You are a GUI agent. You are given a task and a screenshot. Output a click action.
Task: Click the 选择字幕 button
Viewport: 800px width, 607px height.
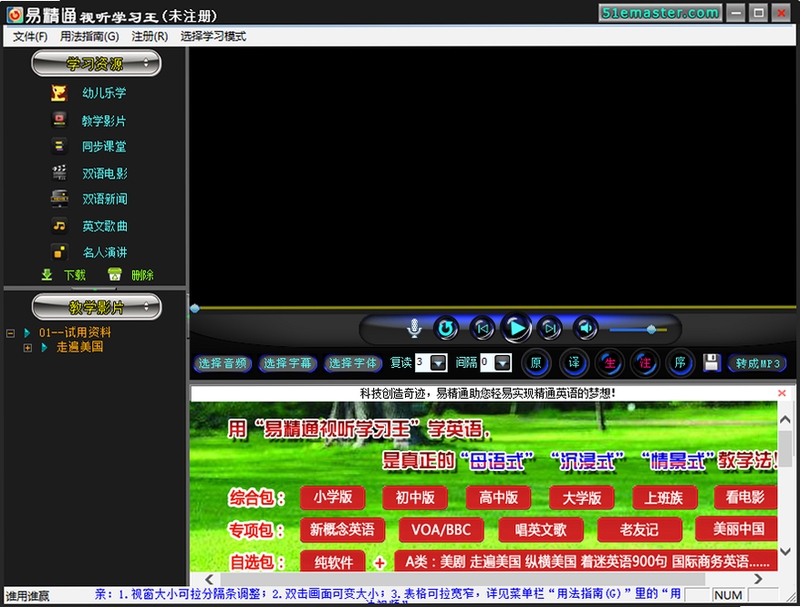point(288,363)
